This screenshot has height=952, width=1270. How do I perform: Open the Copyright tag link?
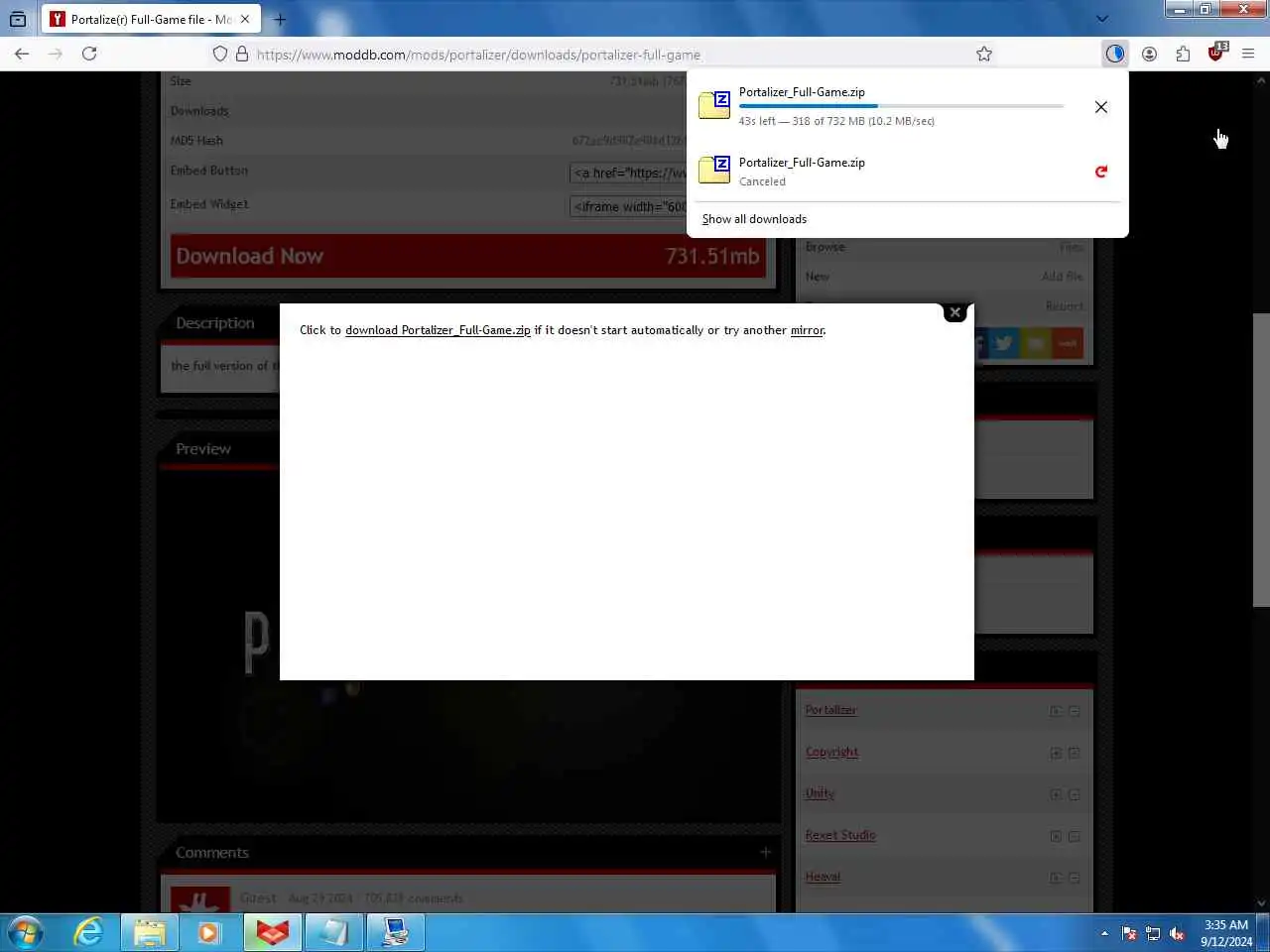point(831,752)
